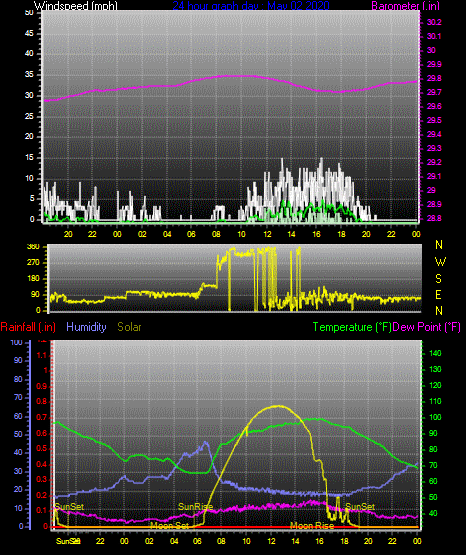466x555 pixels.
Task: Click temperature axis value '120'
Action: (435, 385)
